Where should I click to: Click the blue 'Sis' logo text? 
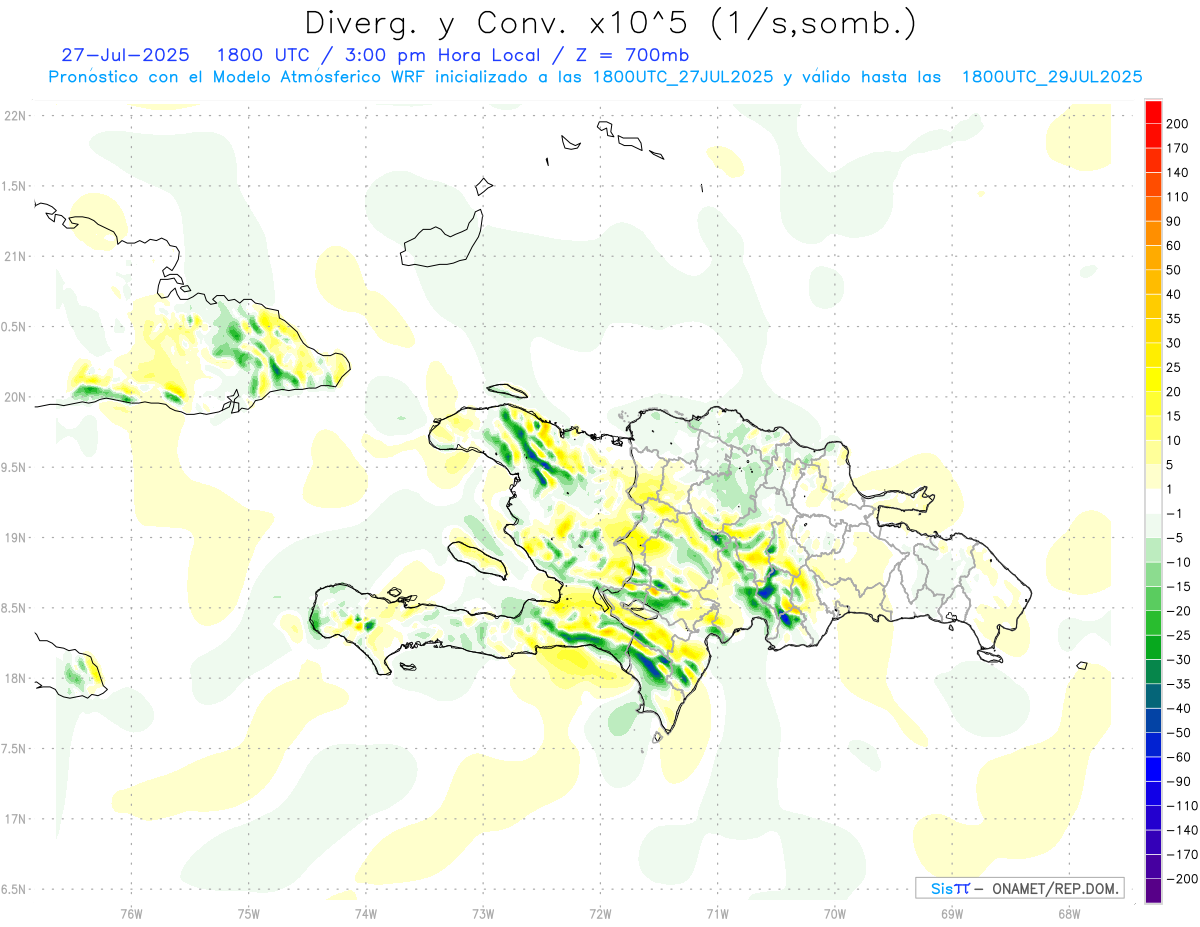[x=941, y=888]
